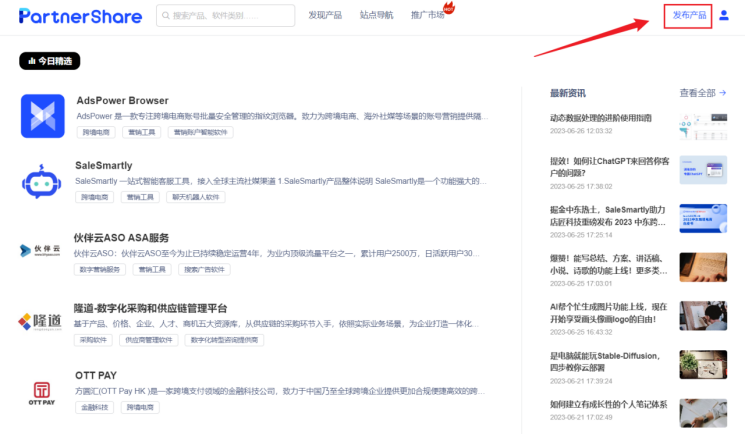The width and height of the screenshot is (745, 434).
Task: Click AdsPower's 跨境电商 tag
Action: point(96,132)
